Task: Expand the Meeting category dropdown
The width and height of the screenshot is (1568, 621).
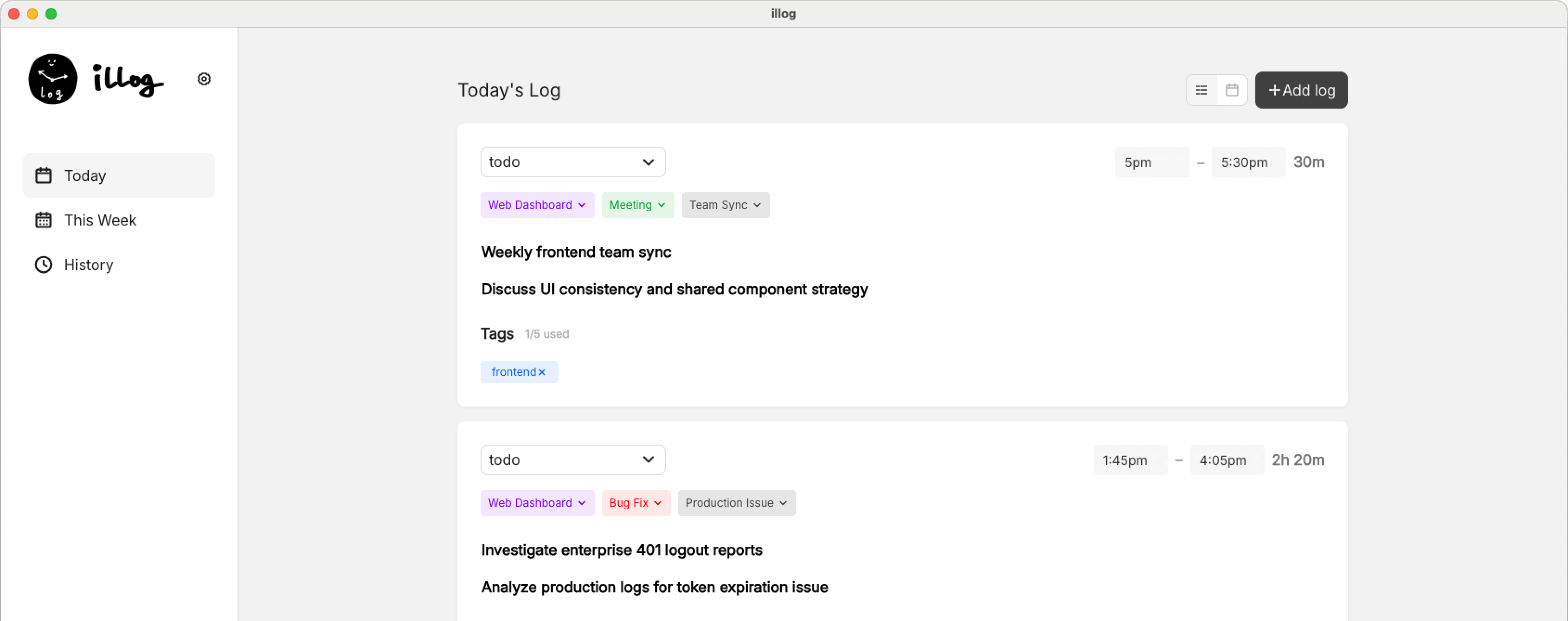Action: 637,205
